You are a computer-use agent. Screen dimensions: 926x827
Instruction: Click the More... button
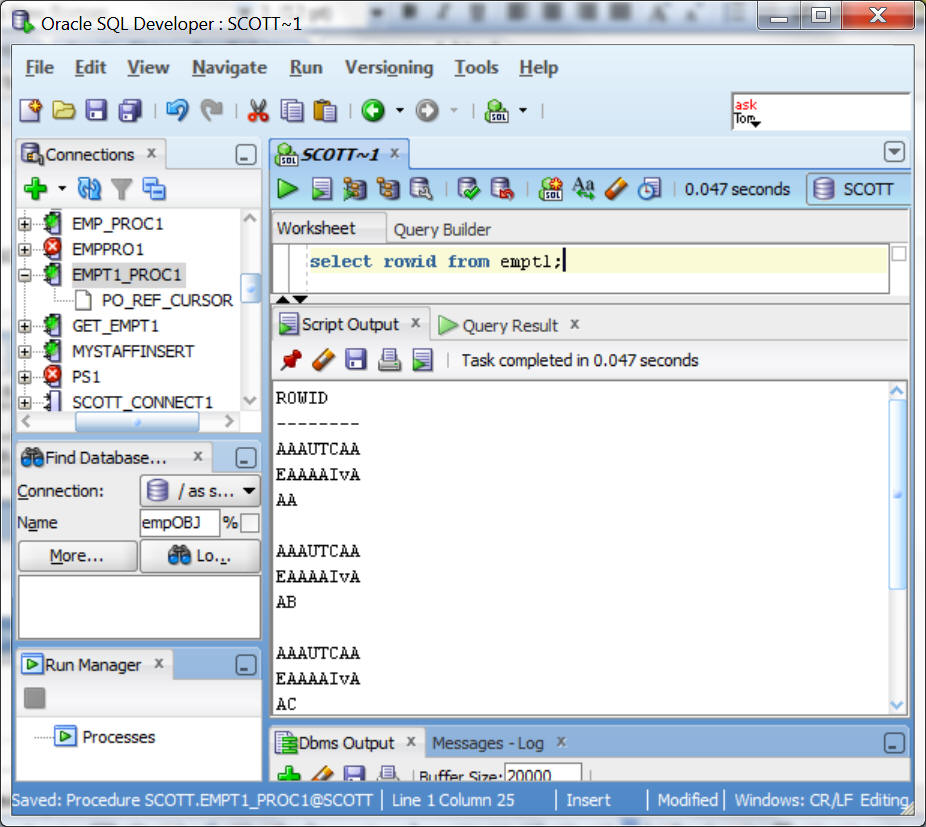pyautogui.click(x=78, y=557)
